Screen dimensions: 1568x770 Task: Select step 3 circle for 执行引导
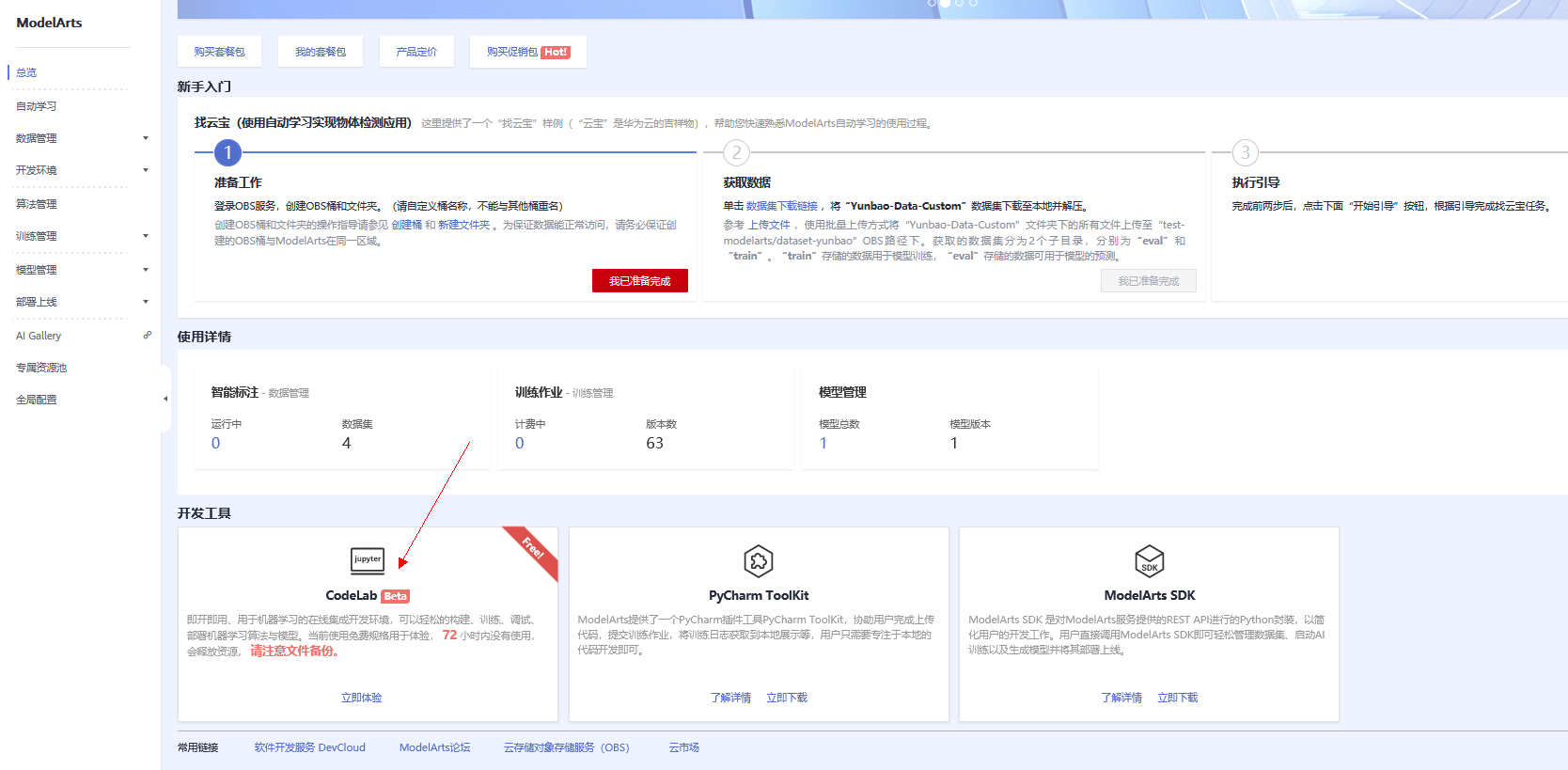[1246, 152]
